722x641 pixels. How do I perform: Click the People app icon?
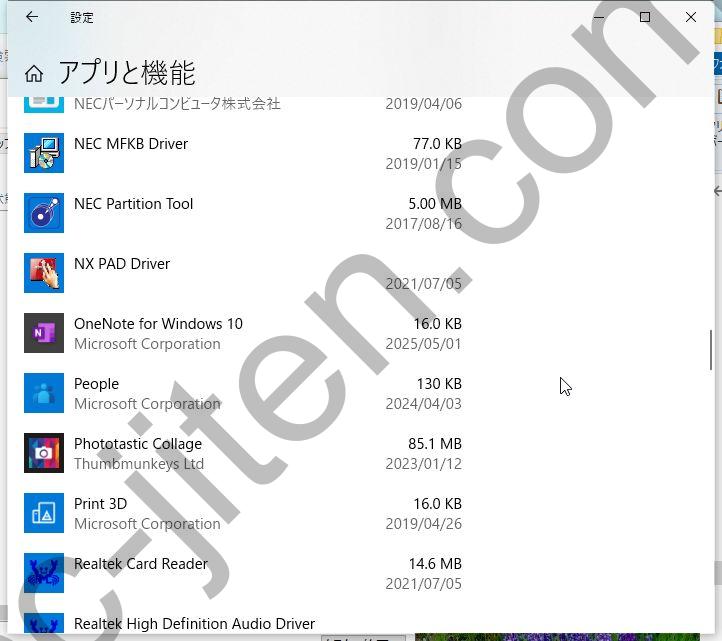[44, 393]
